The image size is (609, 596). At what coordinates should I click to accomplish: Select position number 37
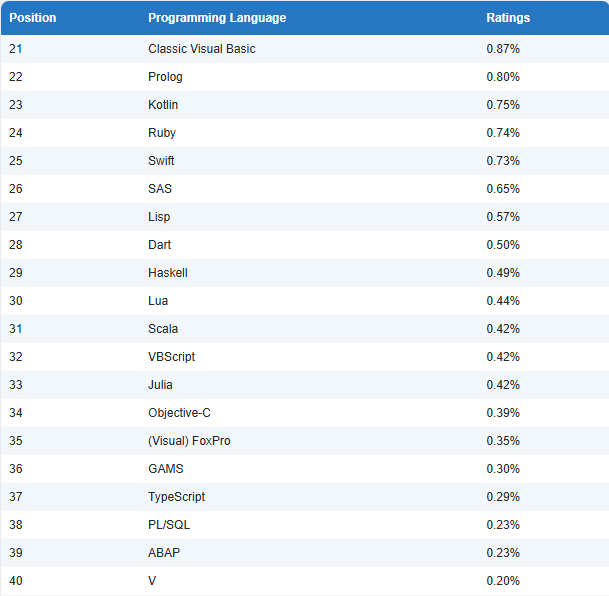16,497
